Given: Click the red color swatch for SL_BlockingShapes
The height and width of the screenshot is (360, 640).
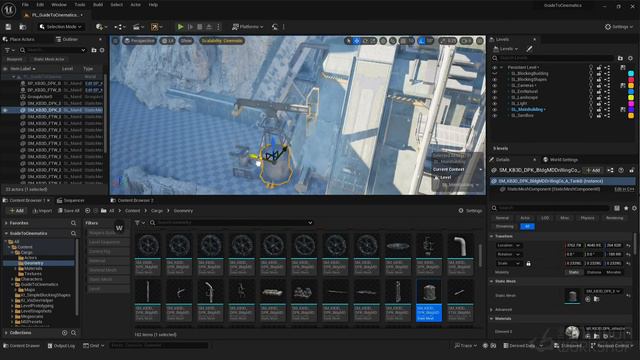Looking at the screenshot, I should [631, 80].
